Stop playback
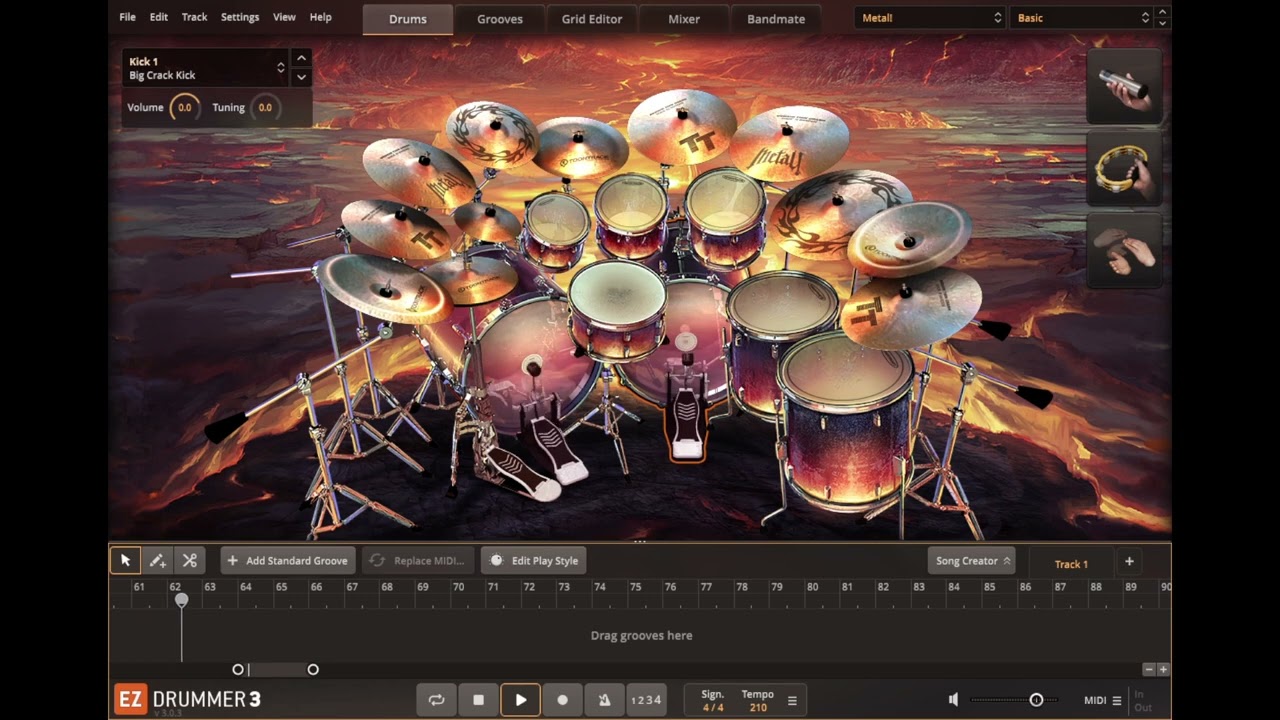This screenshot has height=720, width=1280. tap(478, 700)
